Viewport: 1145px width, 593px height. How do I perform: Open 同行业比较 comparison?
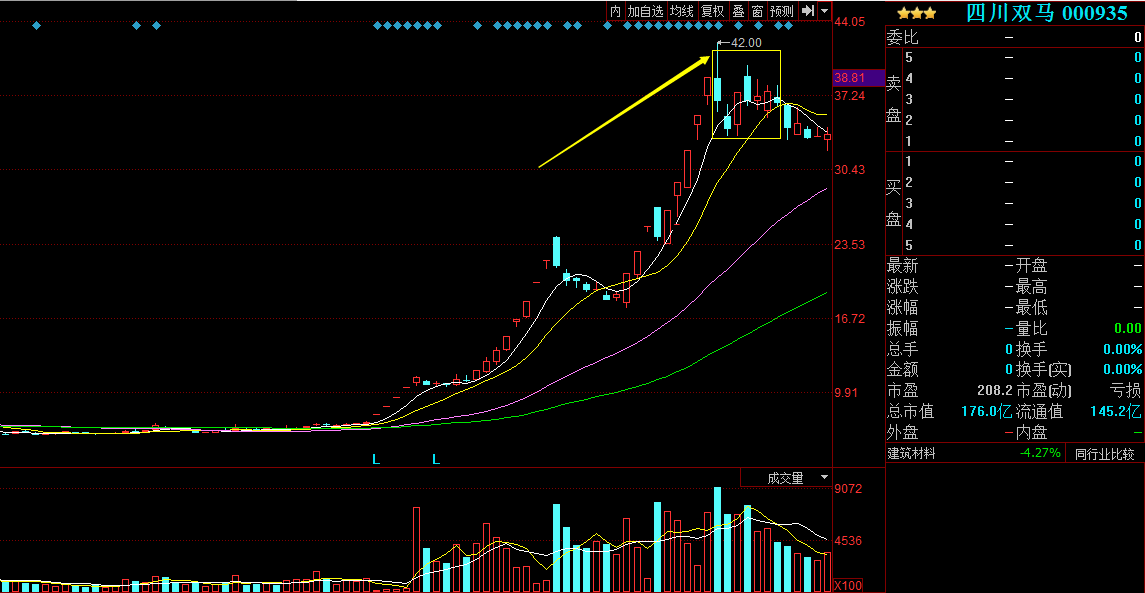[1104, 454]
